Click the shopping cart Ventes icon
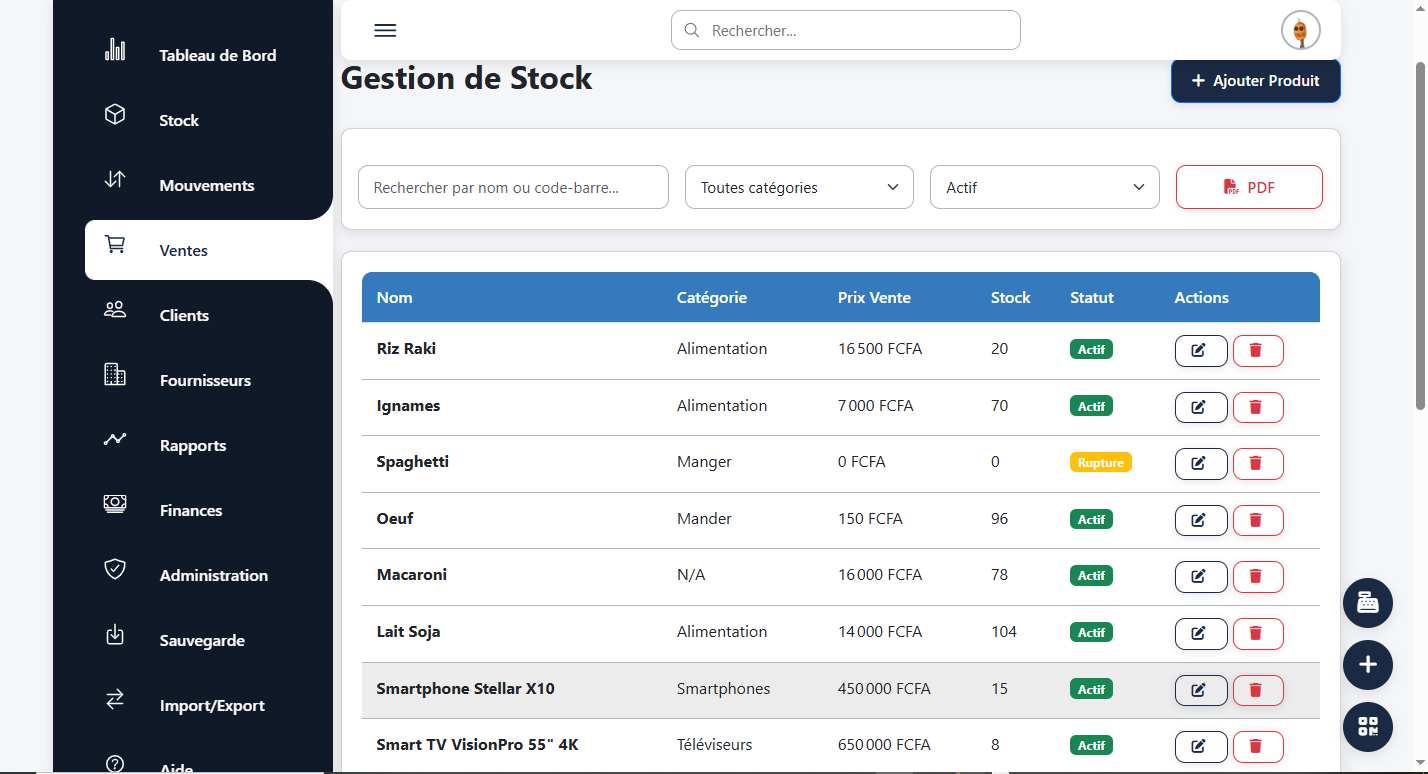The height and width of the screenshot is (774, 1428). coord(115,244)
